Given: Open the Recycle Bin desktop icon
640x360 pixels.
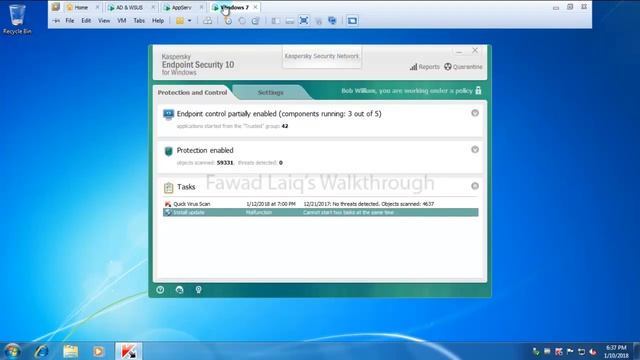Looking at the screenshot, I should click(x=17, y=19).
